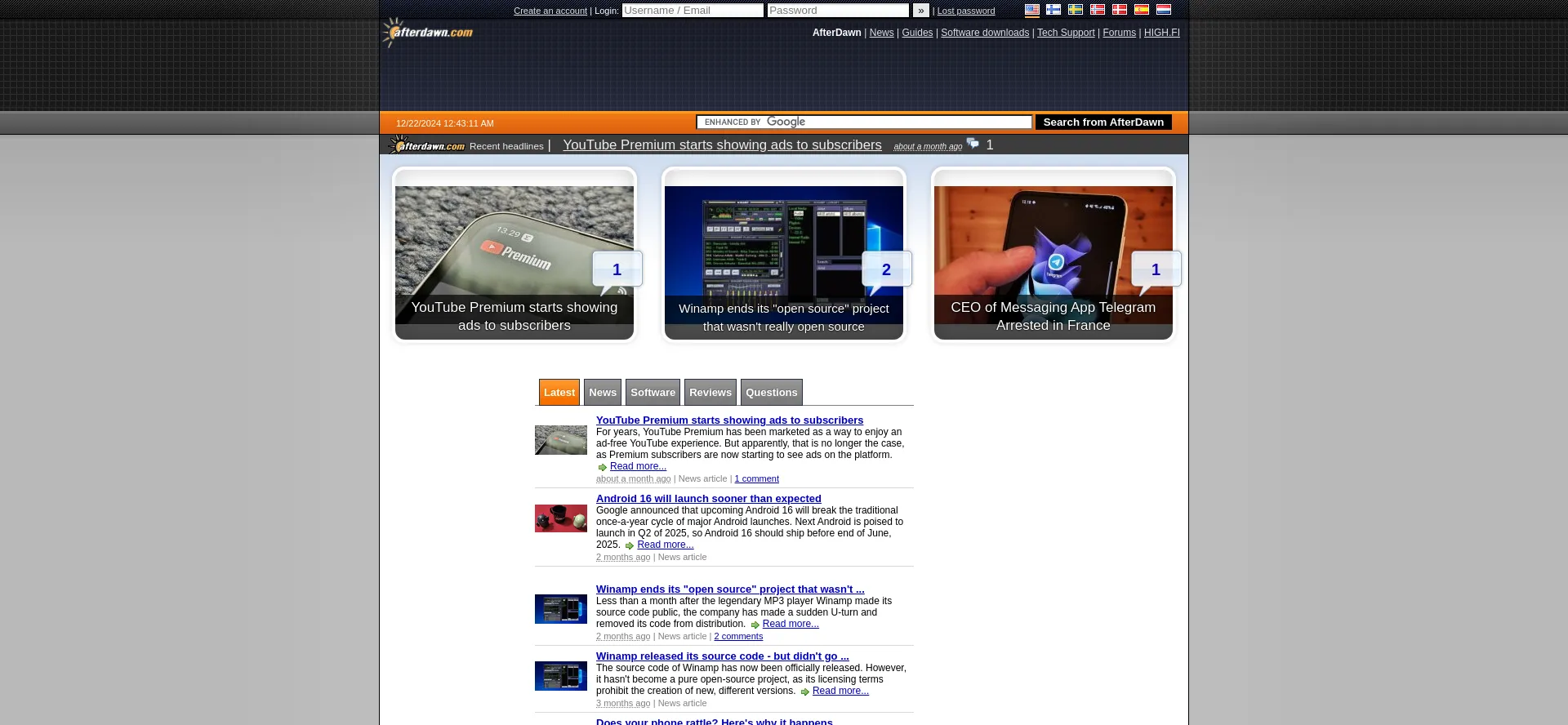The width and height of the screenshot is (1568, 725).
Task: Select the Latest tab
Action: (559, 392)
